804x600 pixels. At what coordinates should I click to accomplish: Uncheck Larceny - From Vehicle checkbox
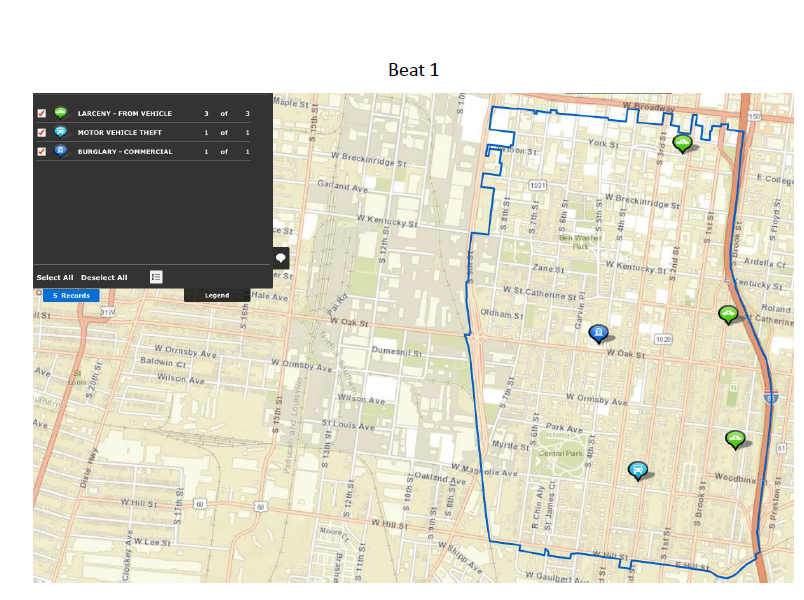41,113
